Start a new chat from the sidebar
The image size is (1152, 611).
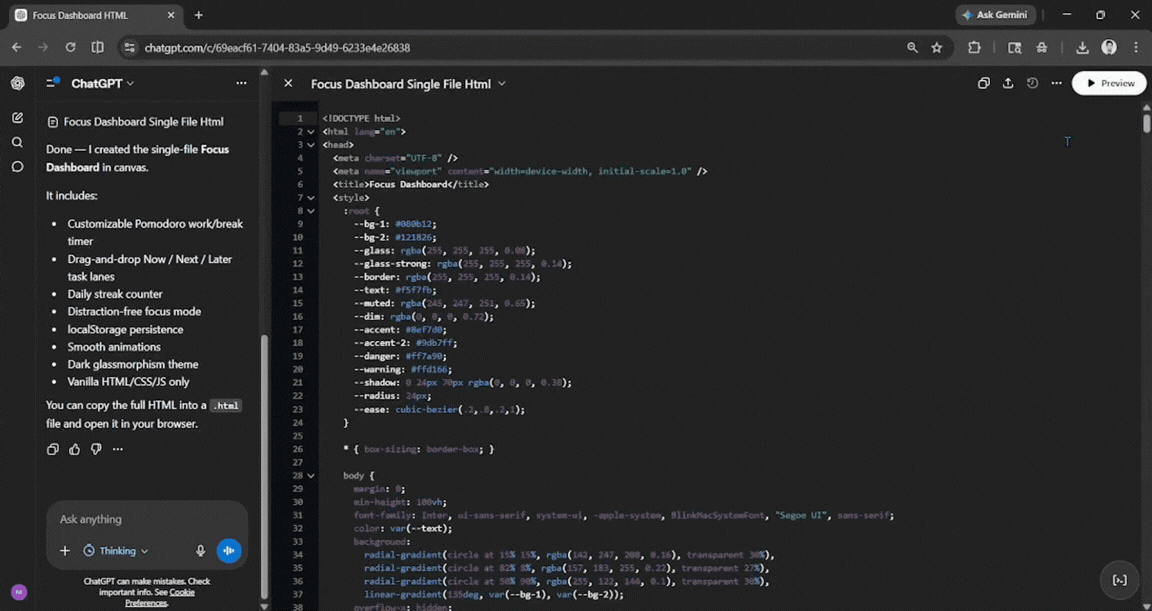coord(17,117)
